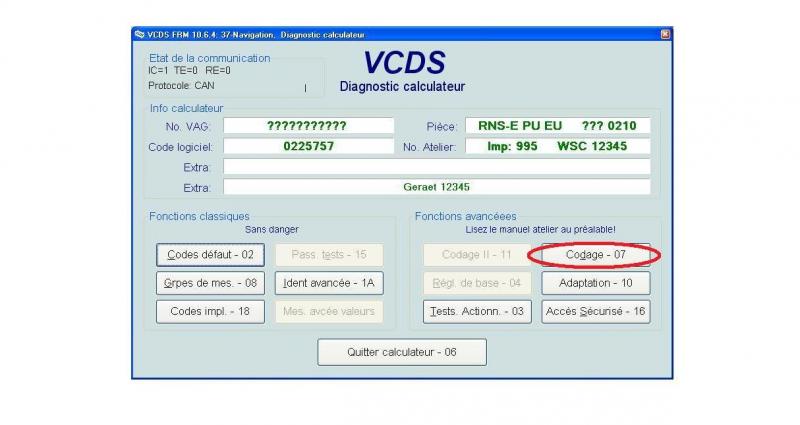The height and width of the screenshot is (425, 800).
Task: Open Accès Sécurisé - 16
Action: 595,312
